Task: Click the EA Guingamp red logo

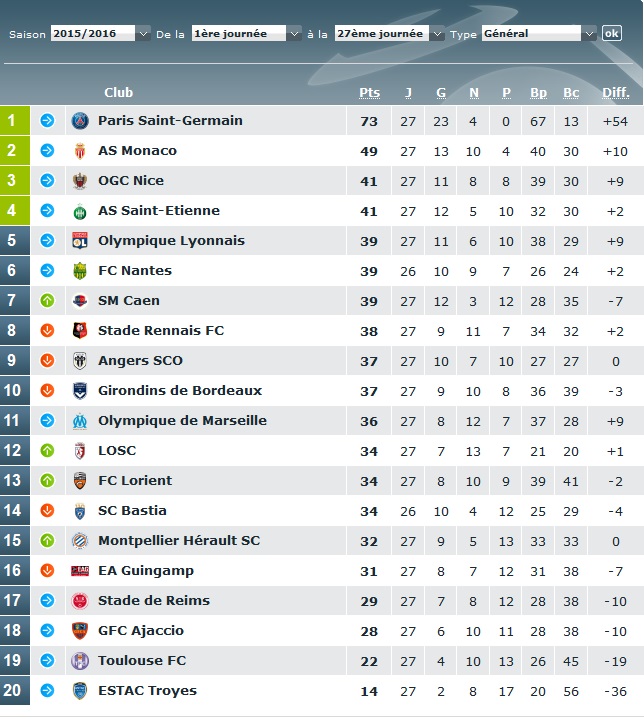Action: [x=80, y=571]
